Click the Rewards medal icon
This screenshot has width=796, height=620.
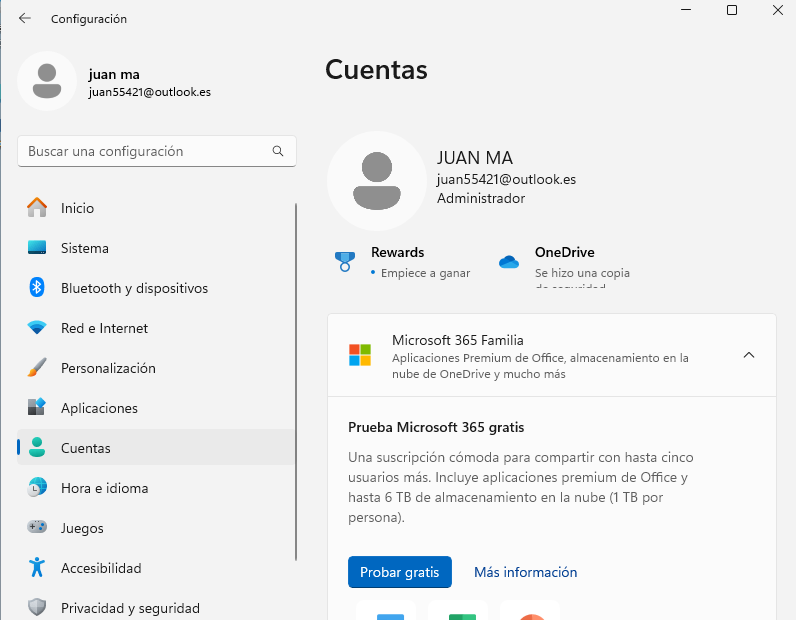[345, 262]
